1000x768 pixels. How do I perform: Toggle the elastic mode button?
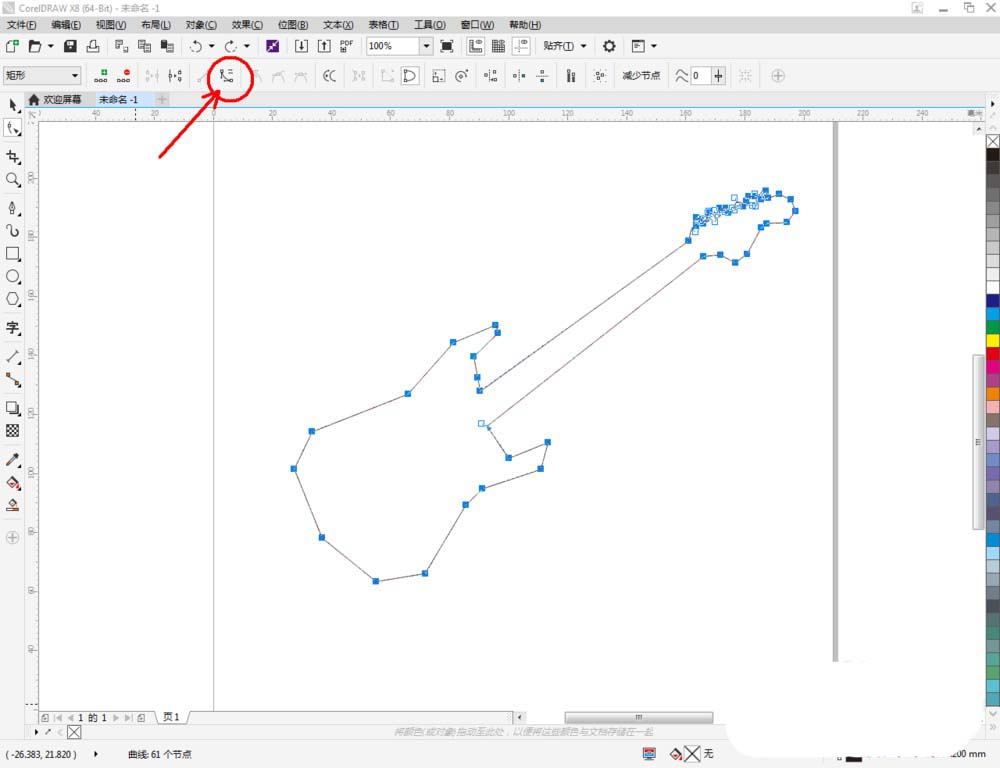(571, 76)
